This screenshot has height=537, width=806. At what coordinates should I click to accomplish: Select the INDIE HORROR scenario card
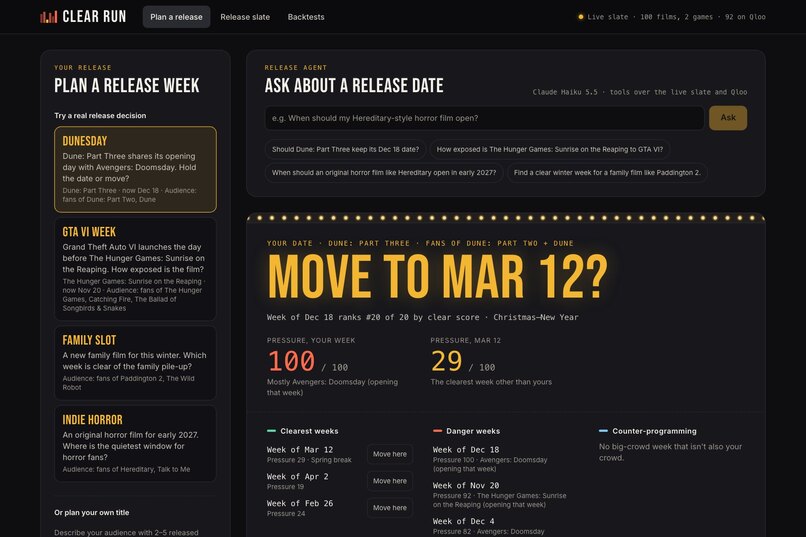pos(135,443)
